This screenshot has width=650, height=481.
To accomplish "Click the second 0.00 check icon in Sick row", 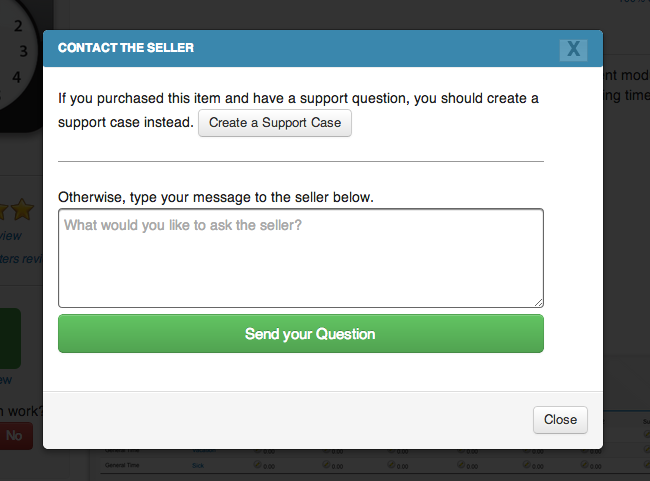I will (x=326, y=465).
